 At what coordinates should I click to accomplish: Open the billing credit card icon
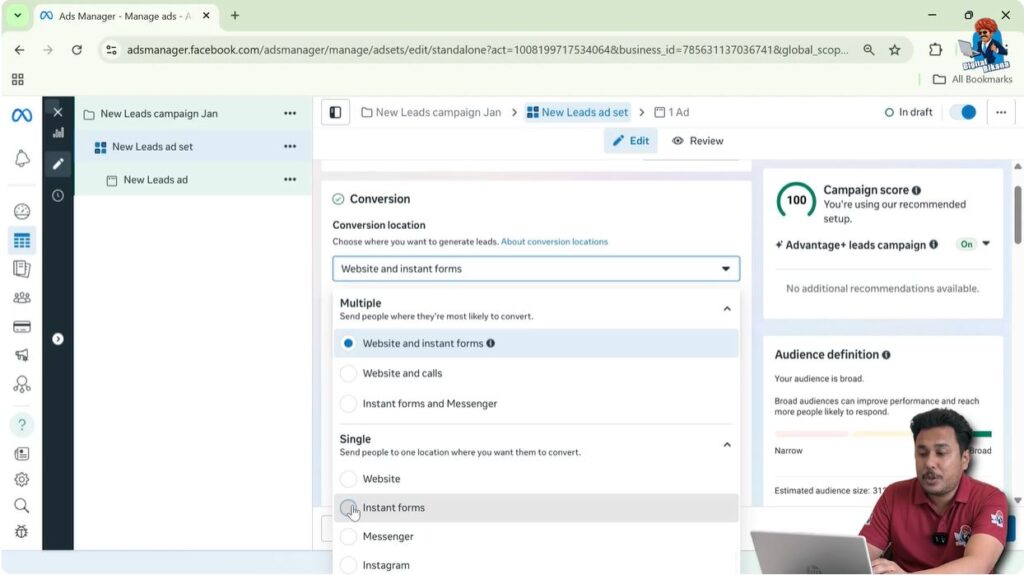pyautogui.click(x=22, y=327)
